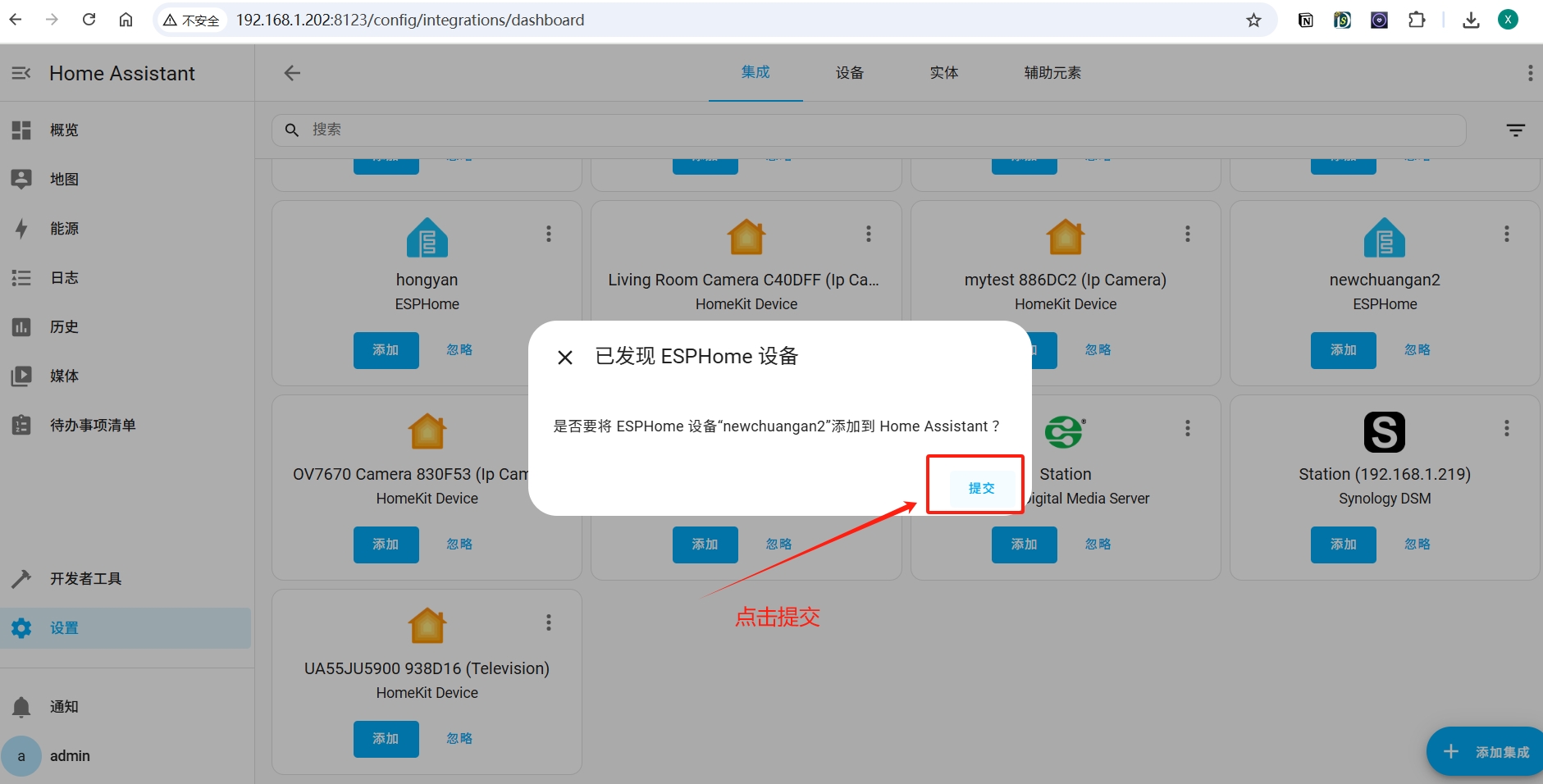
Task: Ignore the hongyan ESPHome device
Action: tap(459, 350)
